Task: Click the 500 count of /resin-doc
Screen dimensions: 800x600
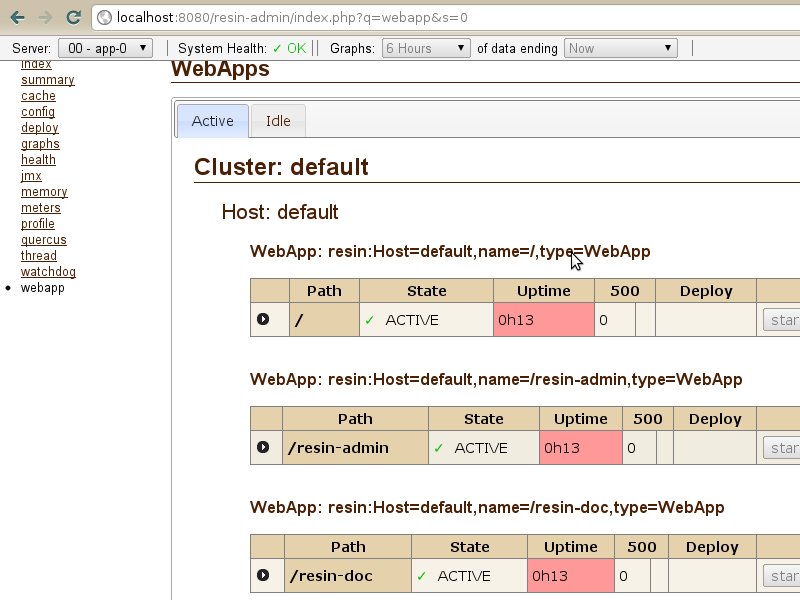Action: coord(633,576)
